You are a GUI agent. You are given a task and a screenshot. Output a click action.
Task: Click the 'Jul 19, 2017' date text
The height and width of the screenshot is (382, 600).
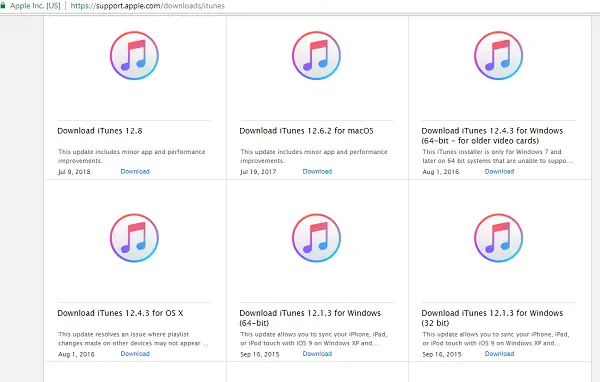tap(258, 172)
